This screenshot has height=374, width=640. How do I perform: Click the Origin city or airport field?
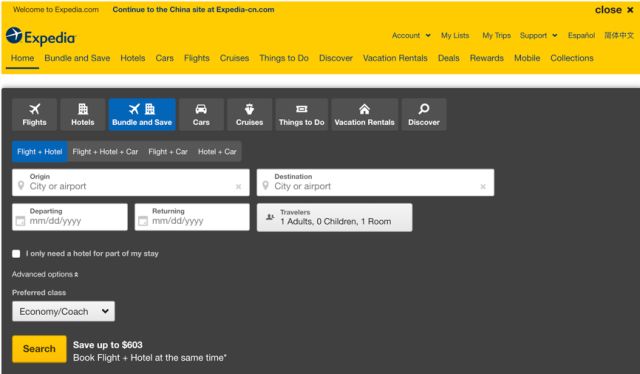click(x=131, y=183)
